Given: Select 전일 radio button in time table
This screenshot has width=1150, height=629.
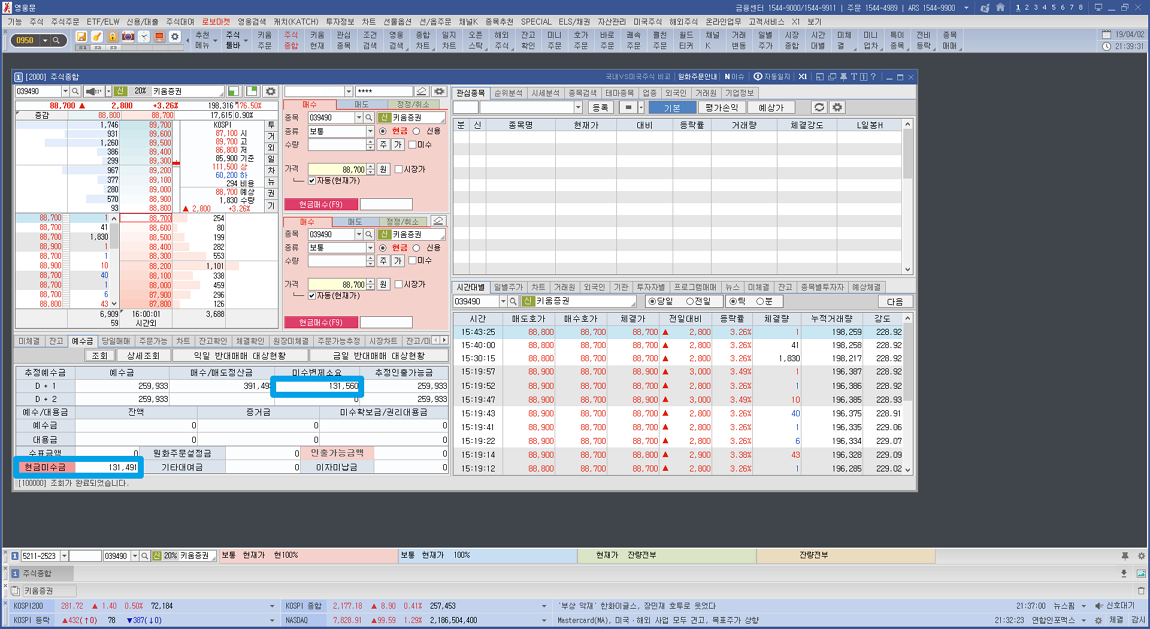Looking at the screenshot, I should click(689, 301).
